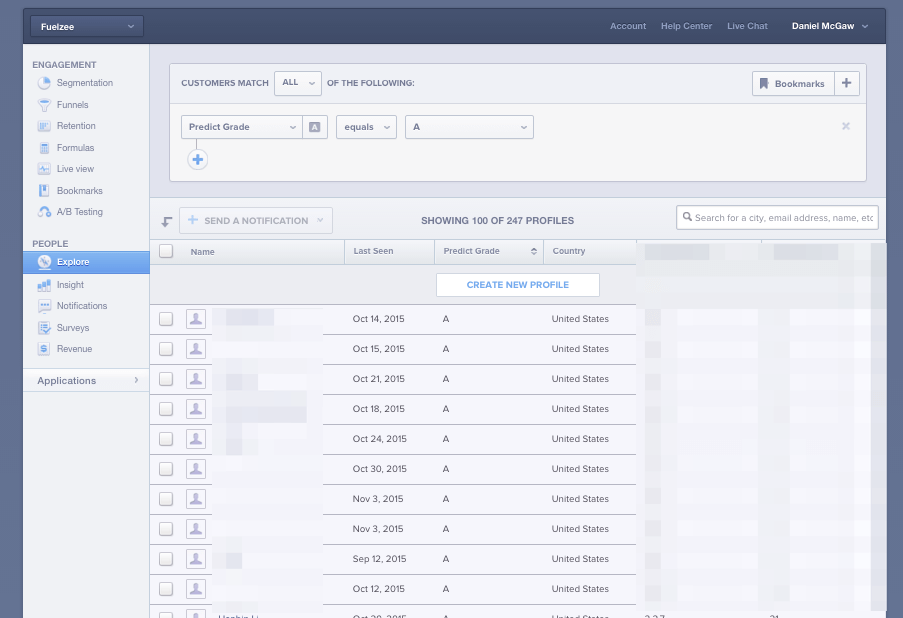The width and height of the screenshot is (903, 618).
Task: Check the row seen Oct 12, 2015
Action: (x=166, y=589)
